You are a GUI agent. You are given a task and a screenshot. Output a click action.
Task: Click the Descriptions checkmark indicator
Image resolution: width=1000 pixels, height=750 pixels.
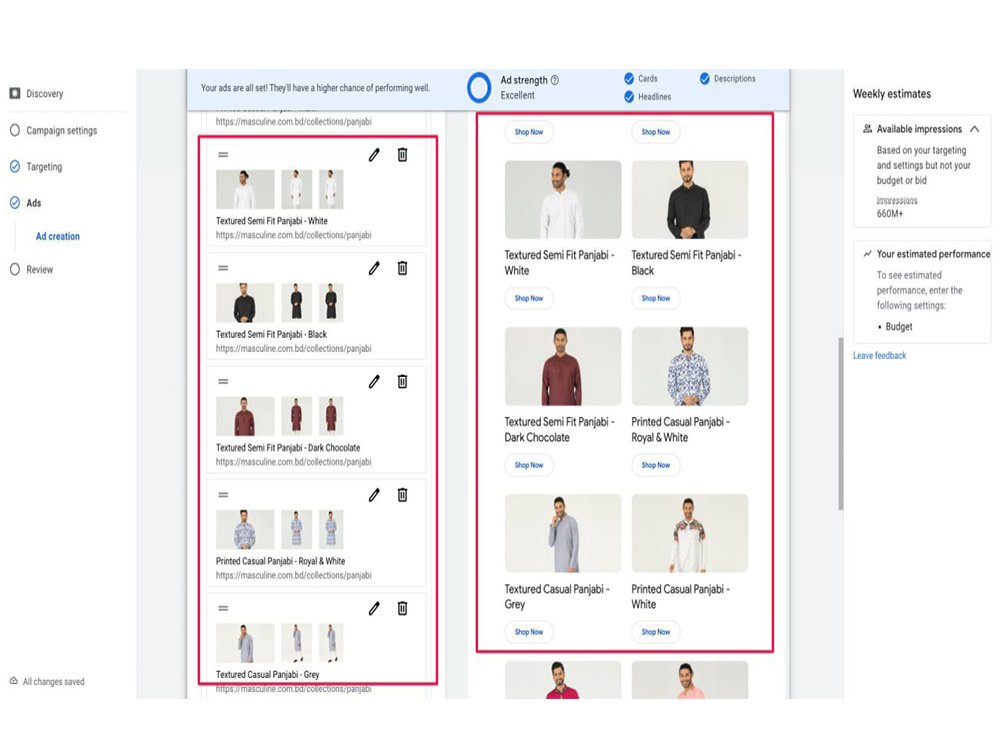(705, 78)
